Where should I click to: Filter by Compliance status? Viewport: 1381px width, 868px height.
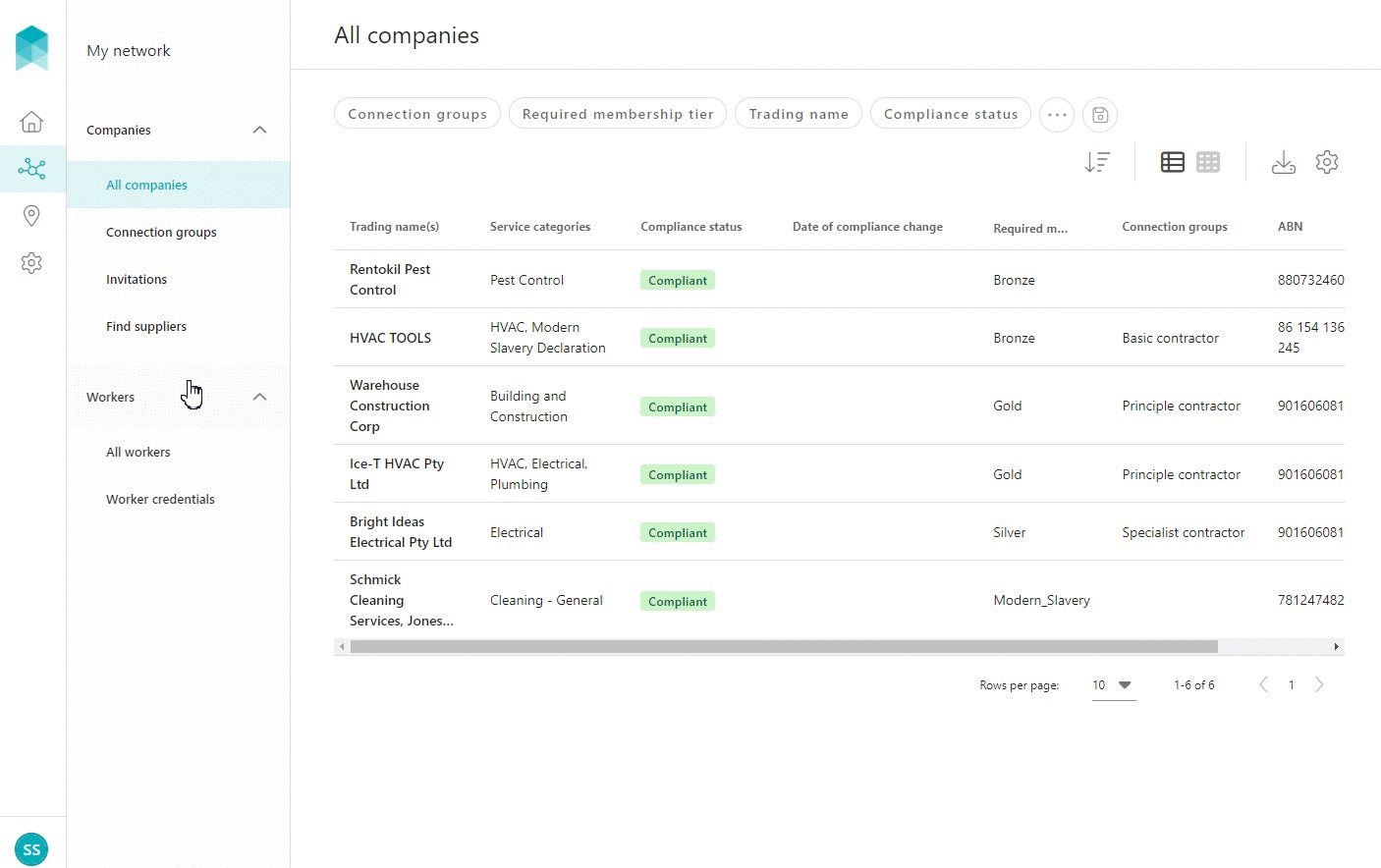pyautogui.click(x=950, y=114)
